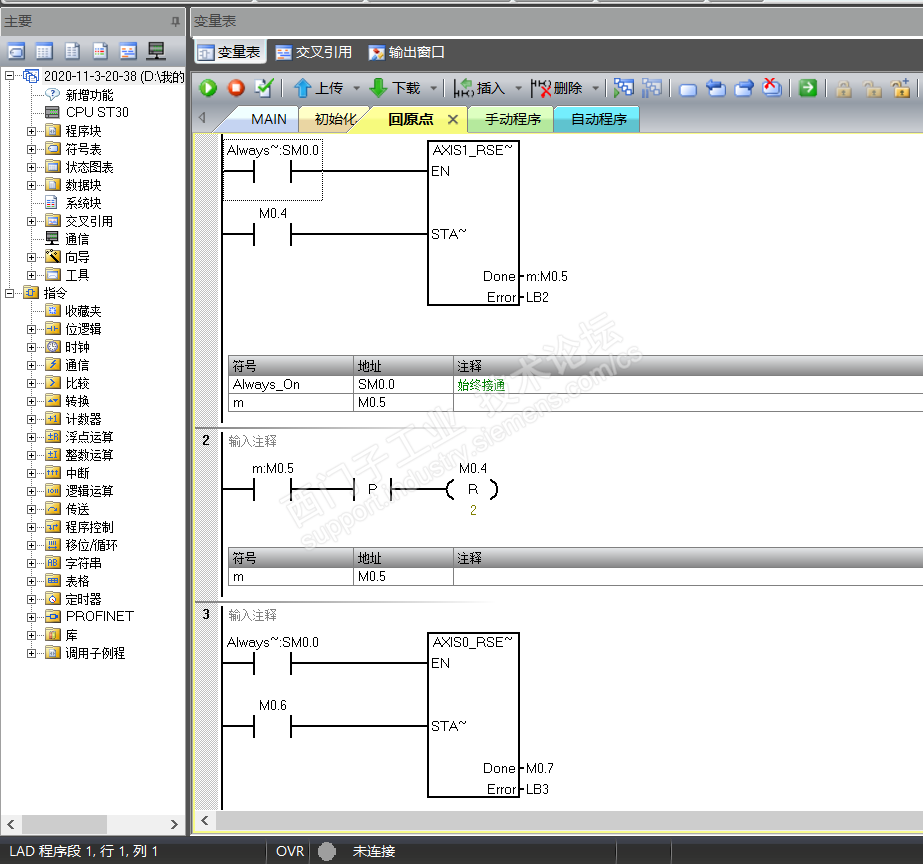Screen dimensions: 923x864
Task: Collapse the 指令 tree root
Action: [x=10, y=293]
